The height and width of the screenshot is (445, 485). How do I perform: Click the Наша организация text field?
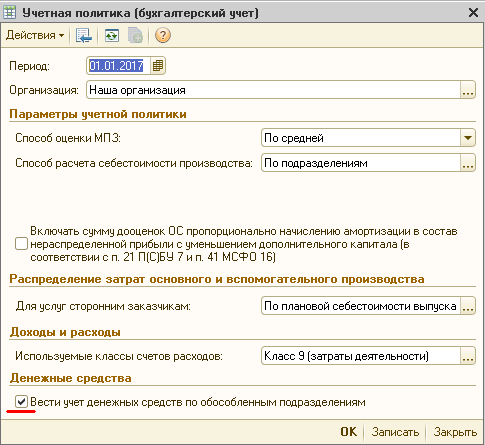tap(273, 90)
